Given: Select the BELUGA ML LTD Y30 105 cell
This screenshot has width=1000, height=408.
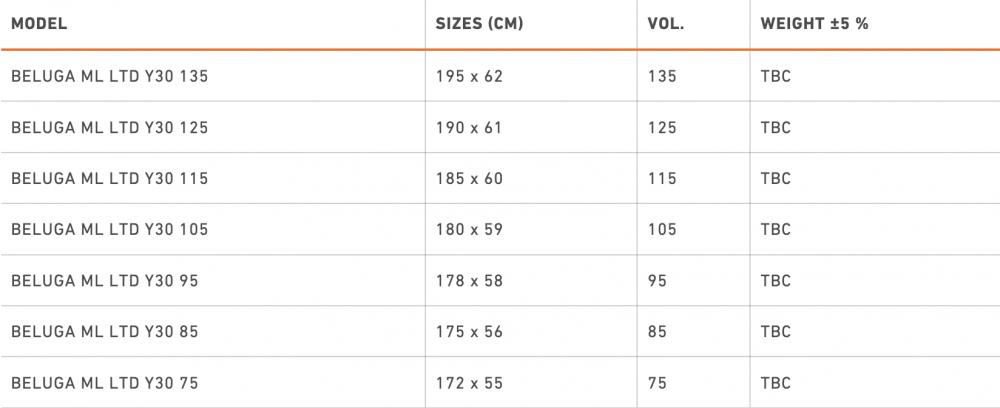Looking at the screenshot, I should [x=109, y=229].
